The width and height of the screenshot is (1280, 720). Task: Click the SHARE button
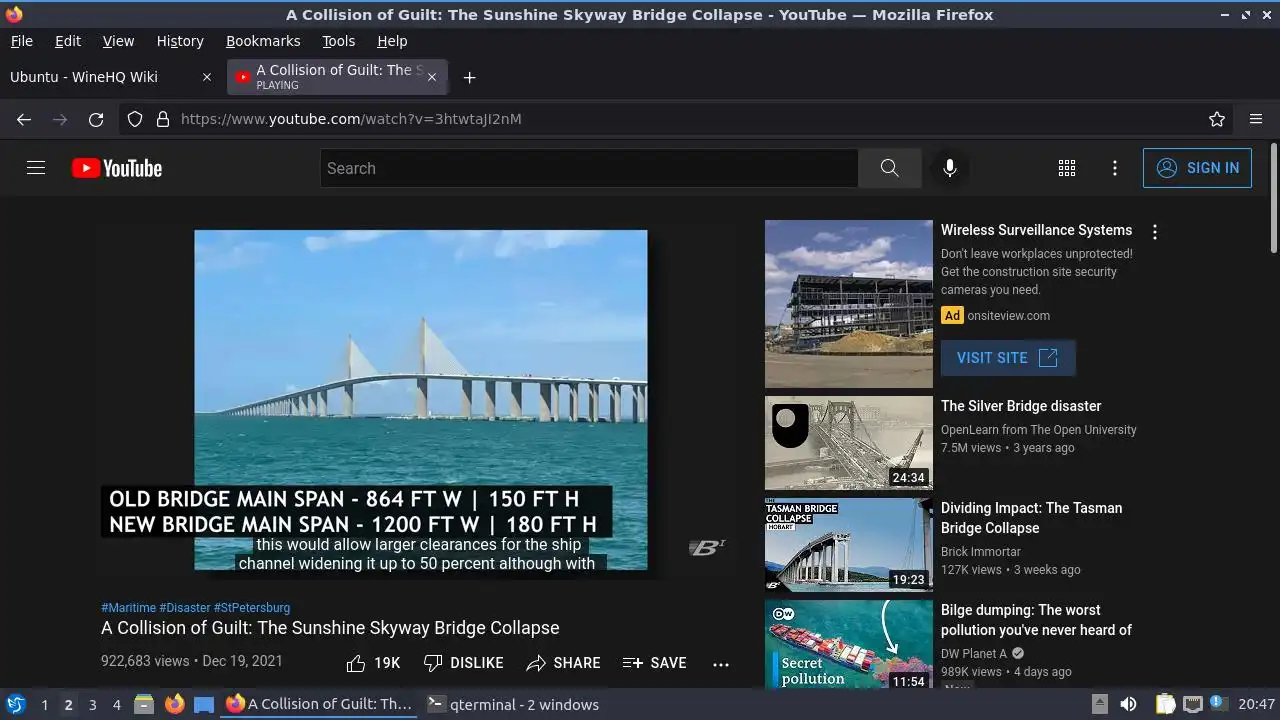point(563,663)
